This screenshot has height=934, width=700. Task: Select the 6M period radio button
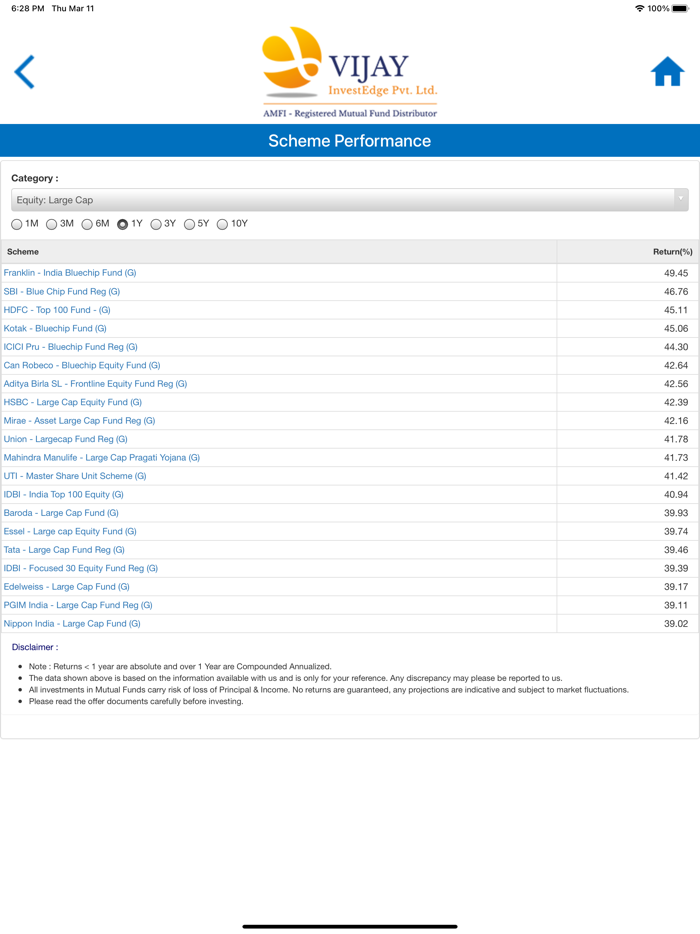[87, 224]
